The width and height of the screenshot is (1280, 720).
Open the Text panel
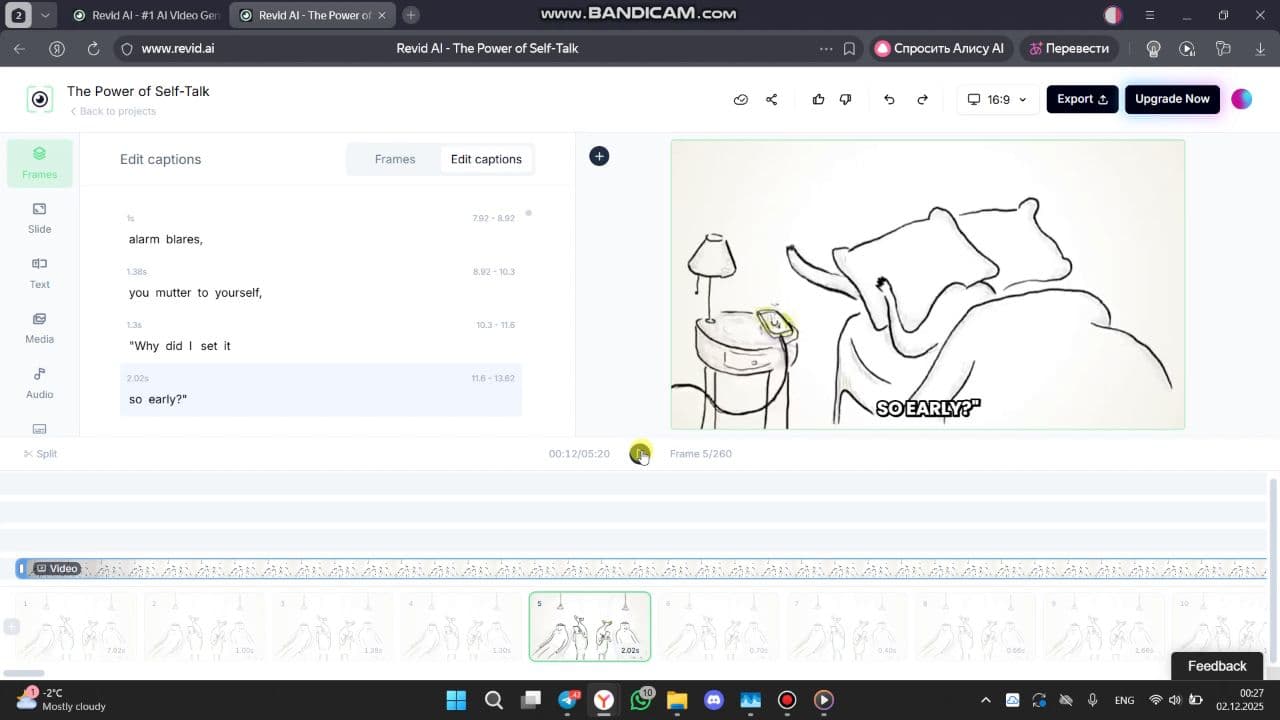click(x=39, y=272)
